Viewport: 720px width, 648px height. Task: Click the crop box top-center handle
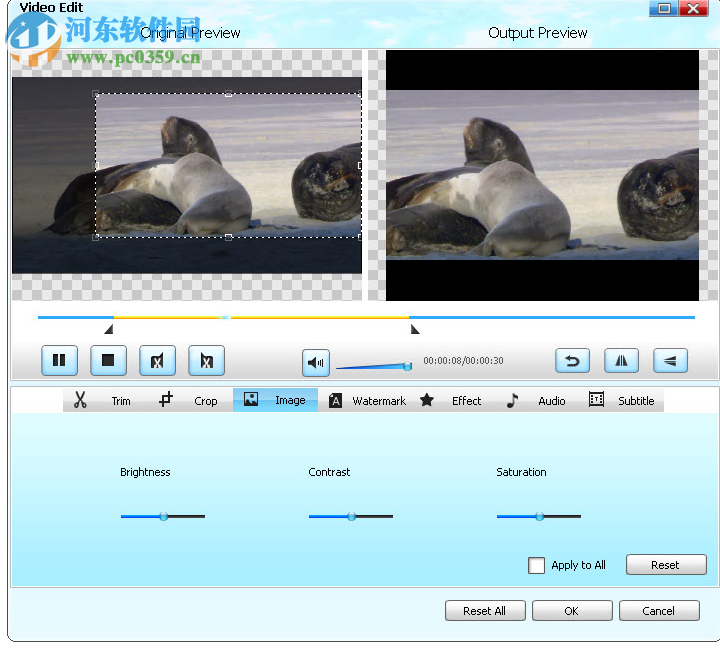pyautogui.click(x=228, y=94)
